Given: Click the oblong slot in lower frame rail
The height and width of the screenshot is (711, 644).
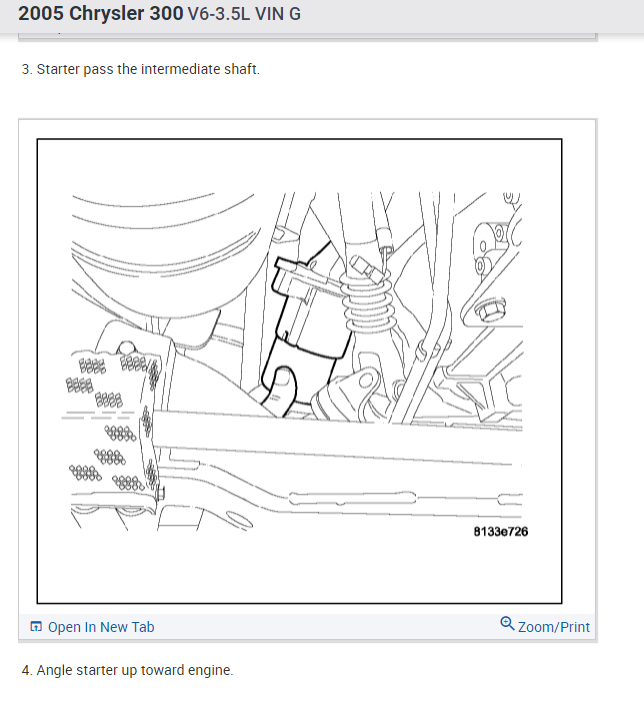Looking at the screenshot, I should pos(352,498).
